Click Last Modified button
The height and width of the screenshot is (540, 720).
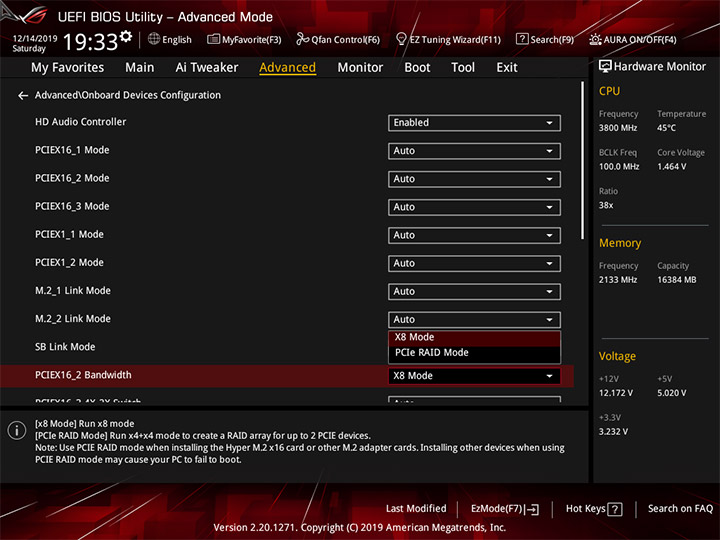coord(416,509)
